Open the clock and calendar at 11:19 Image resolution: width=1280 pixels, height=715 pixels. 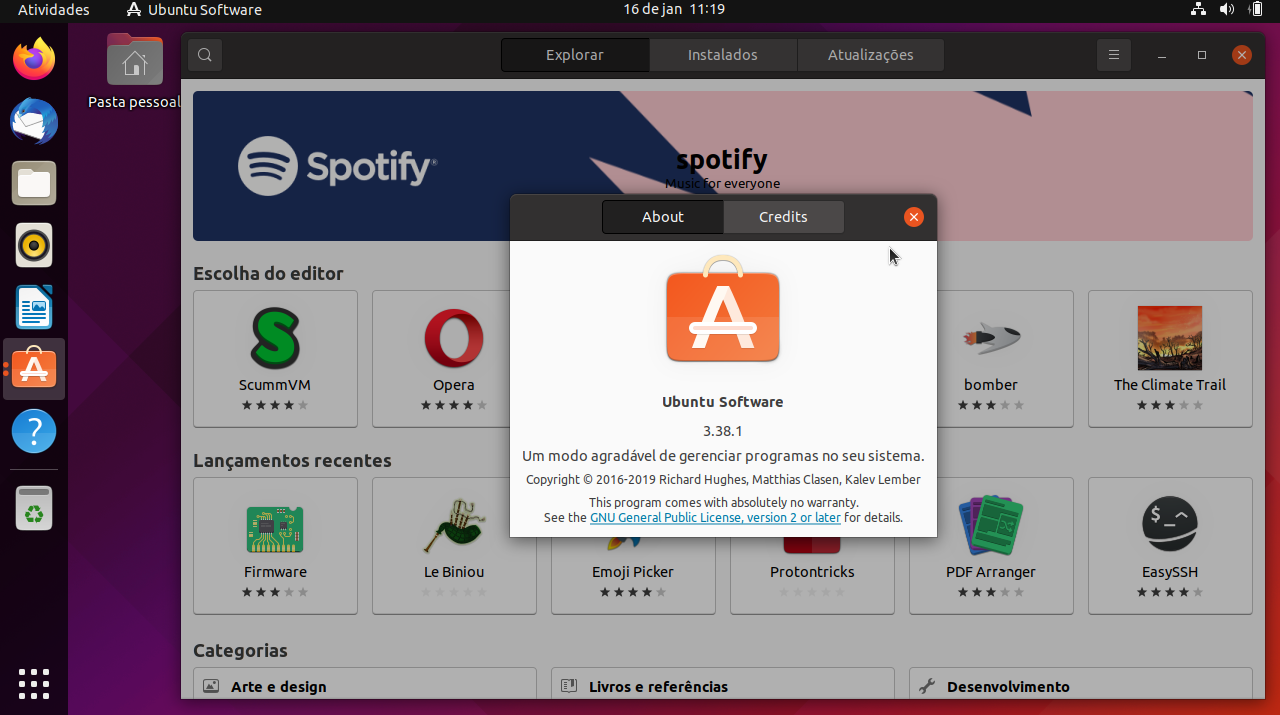674,9
